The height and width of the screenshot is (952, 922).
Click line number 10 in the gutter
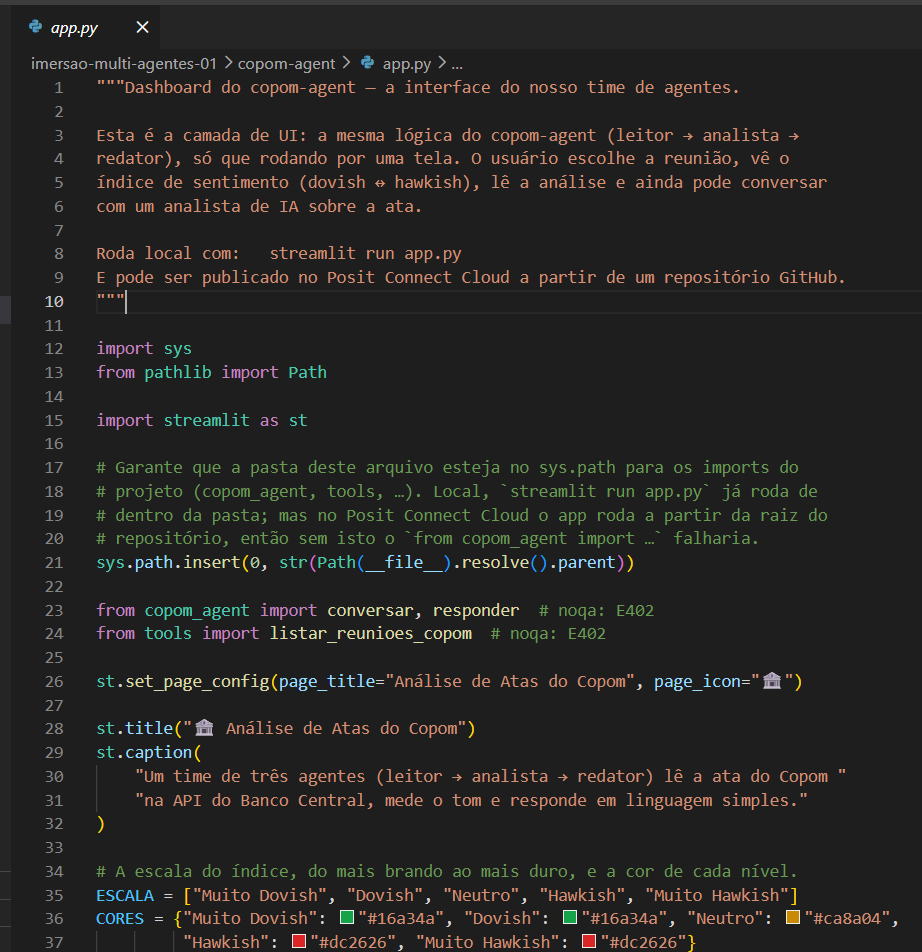pyautogui.click(x=54, y=302)
